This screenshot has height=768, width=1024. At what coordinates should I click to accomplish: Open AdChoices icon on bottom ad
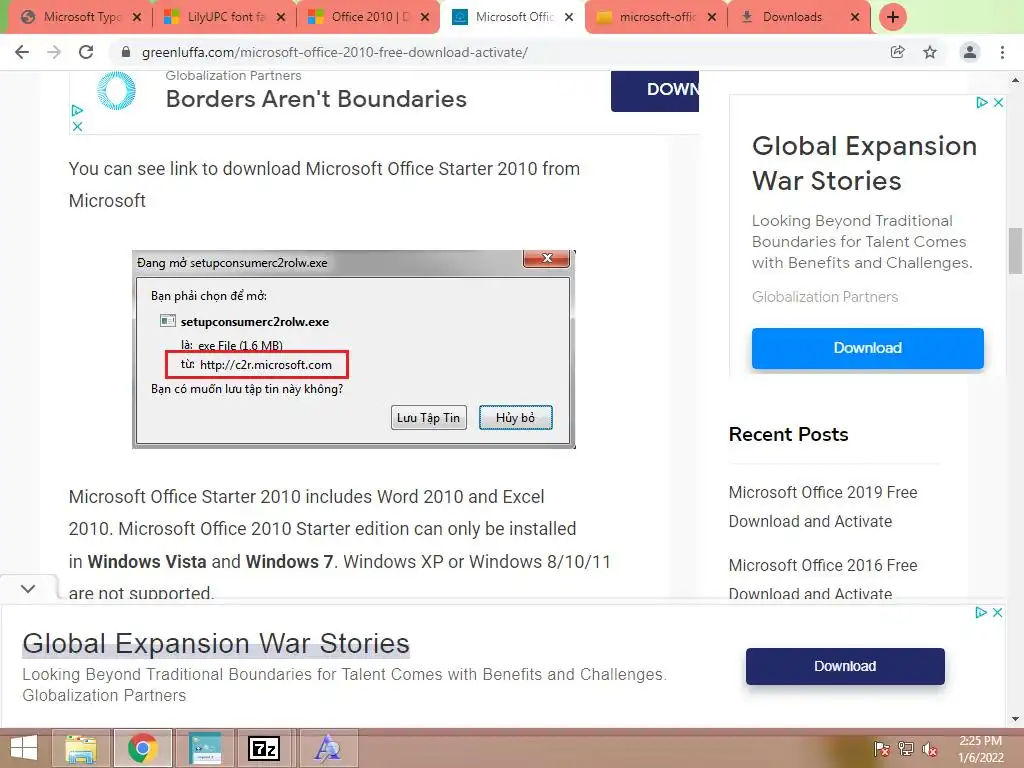(x=981, y=613)
